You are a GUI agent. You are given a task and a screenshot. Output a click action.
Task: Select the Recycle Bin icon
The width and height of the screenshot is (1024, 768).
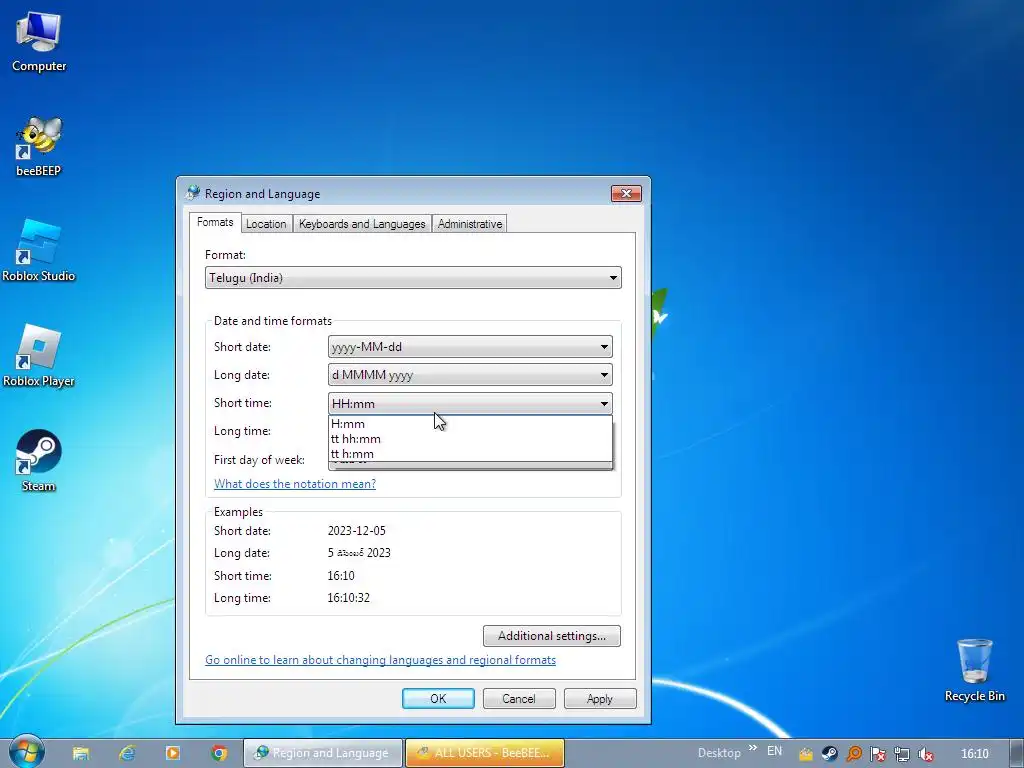coord(974,670)
